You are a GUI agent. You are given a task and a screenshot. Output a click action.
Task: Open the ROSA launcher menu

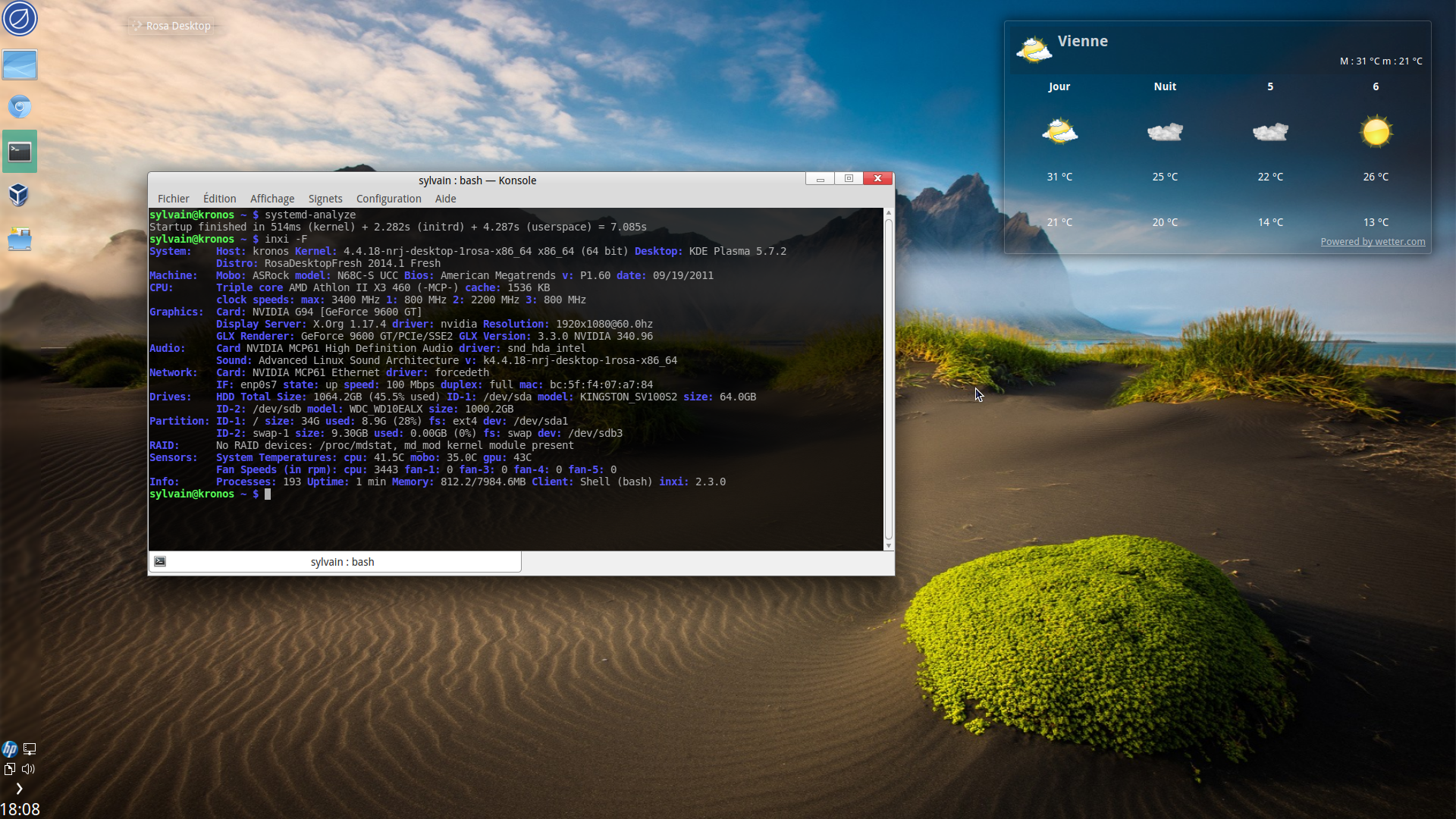point(20,18)
